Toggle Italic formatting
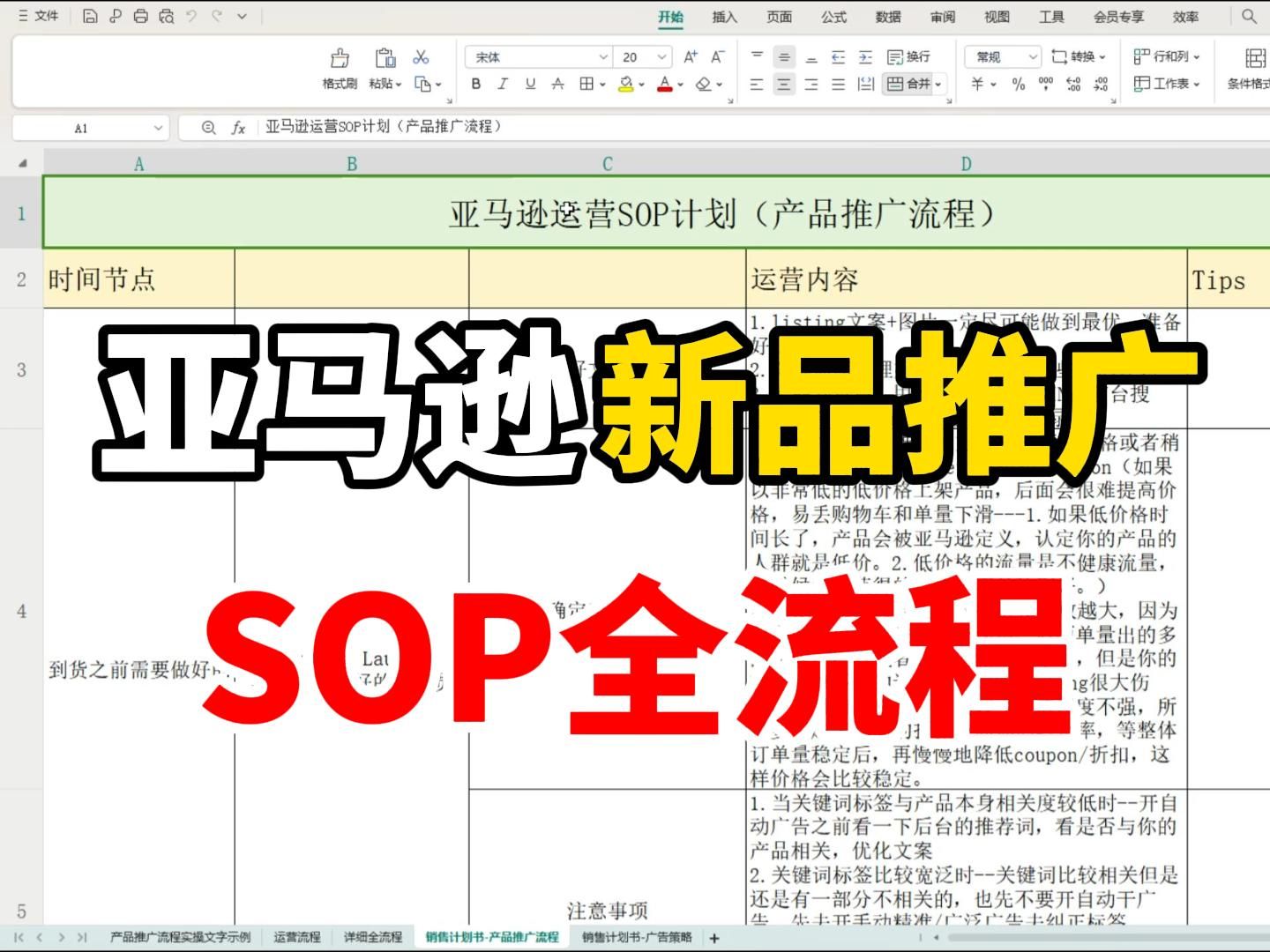 [503, 84]
